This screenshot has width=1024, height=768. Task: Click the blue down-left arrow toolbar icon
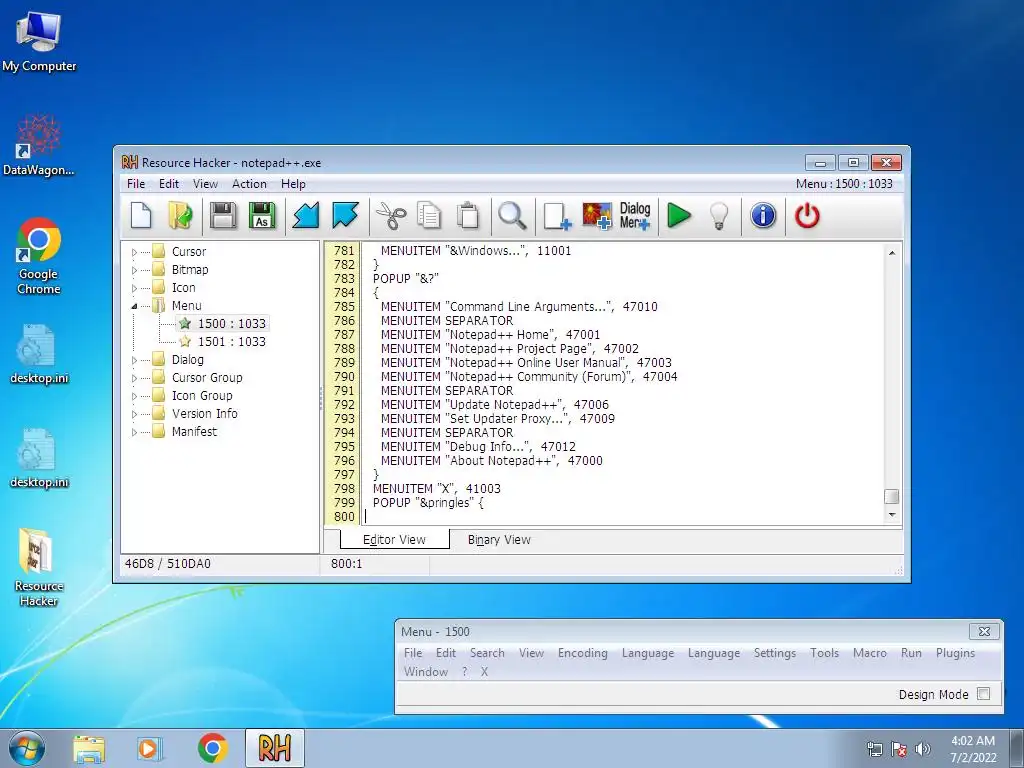tap(305, 216)
